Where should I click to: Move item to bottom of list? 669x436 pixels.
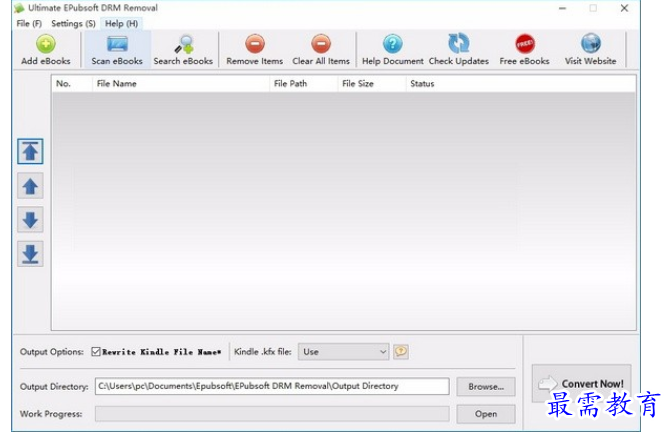click(30, 254)
